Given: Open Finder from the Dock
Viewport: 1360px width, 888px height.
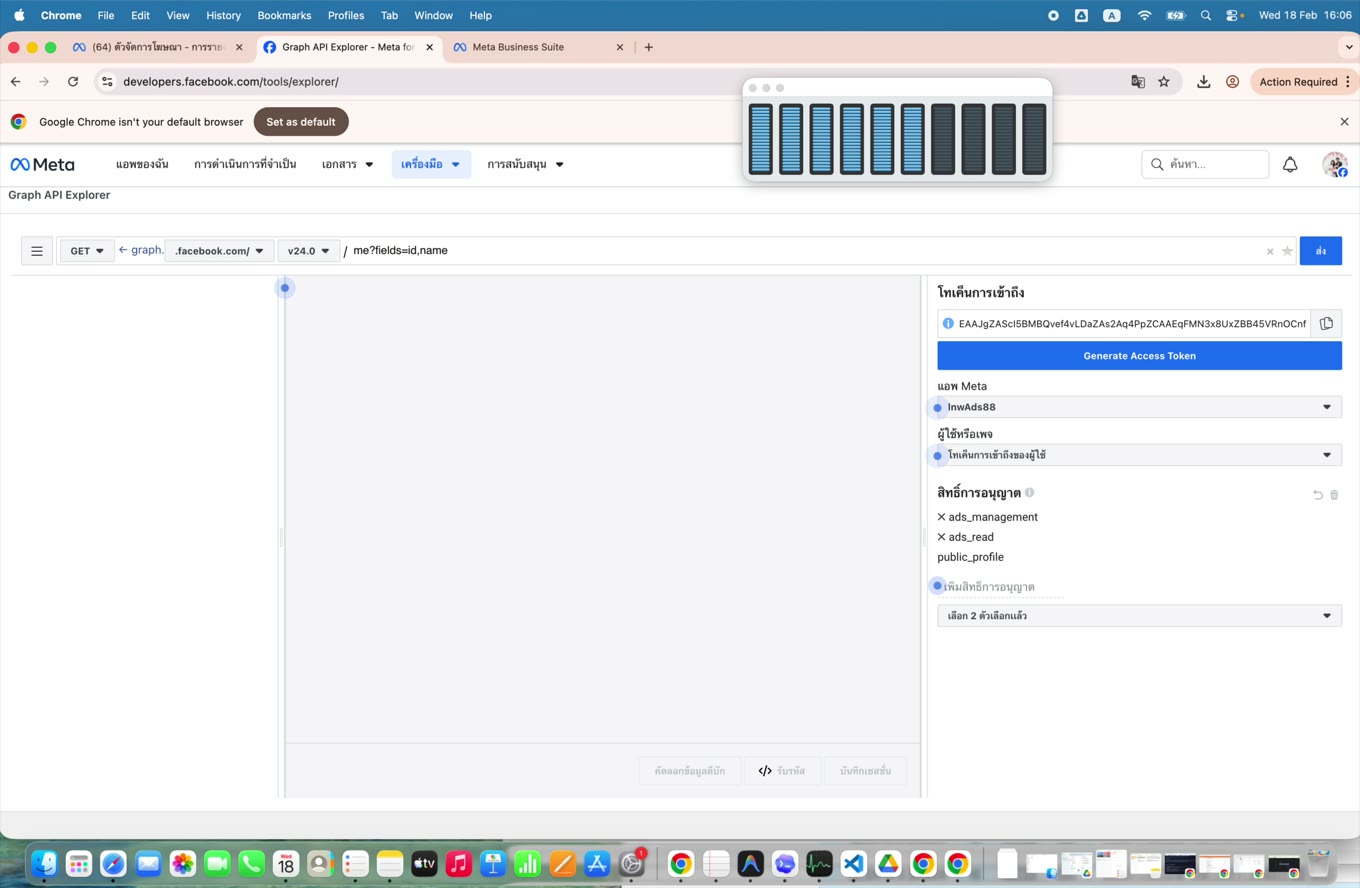Looking at the screenshot, I should 44,864.
